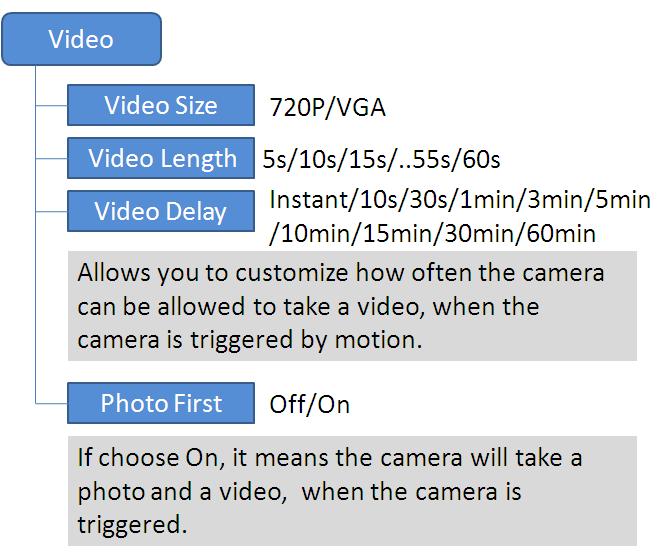Image resolution: width=657 pixels, height=555 pixels.
Task: Select the top-level Video menu box
Action: [x=81, y=39]
